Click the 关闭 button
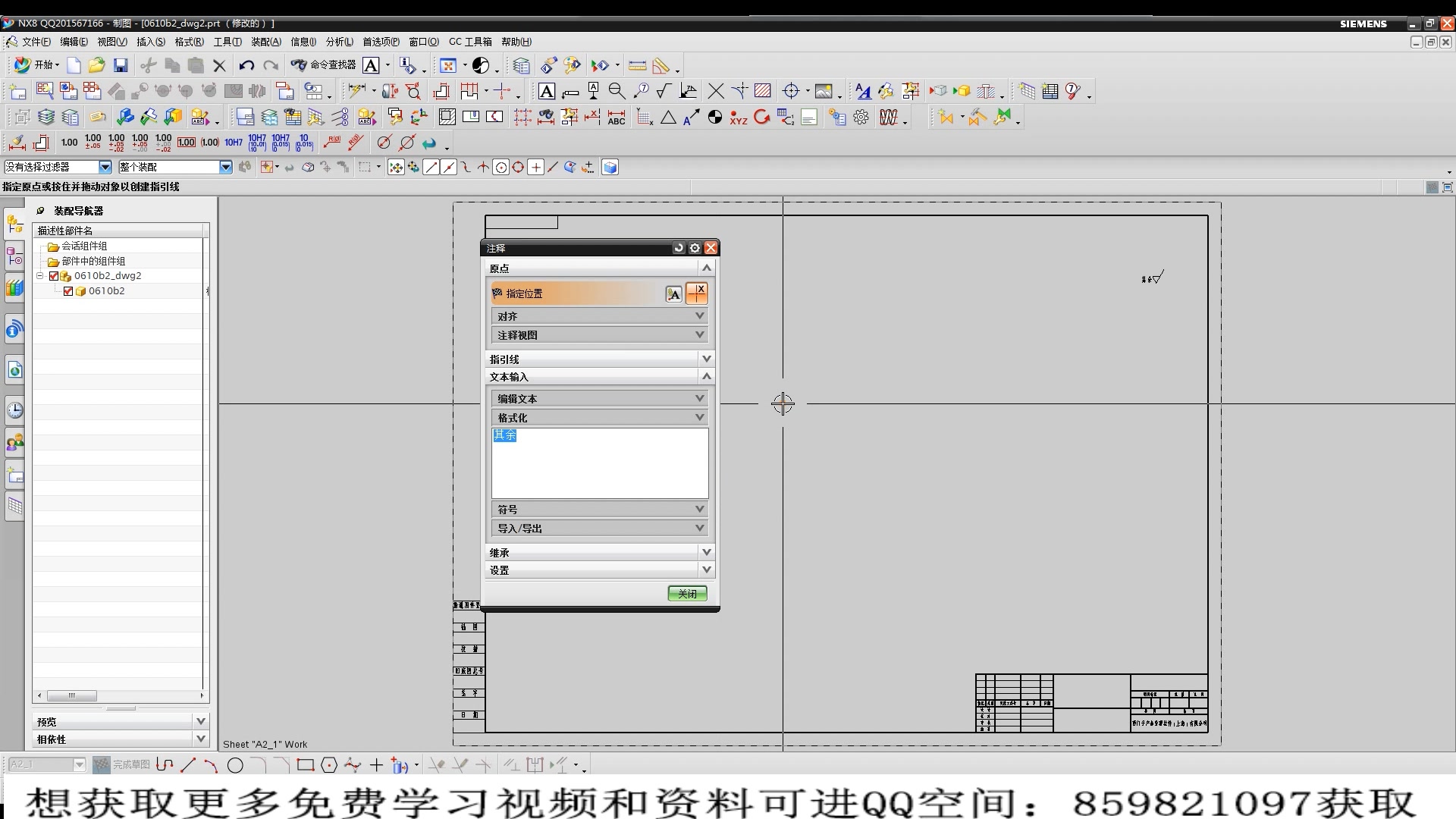Viewport: 1456px width, 819px height. [x=687, y=594]
